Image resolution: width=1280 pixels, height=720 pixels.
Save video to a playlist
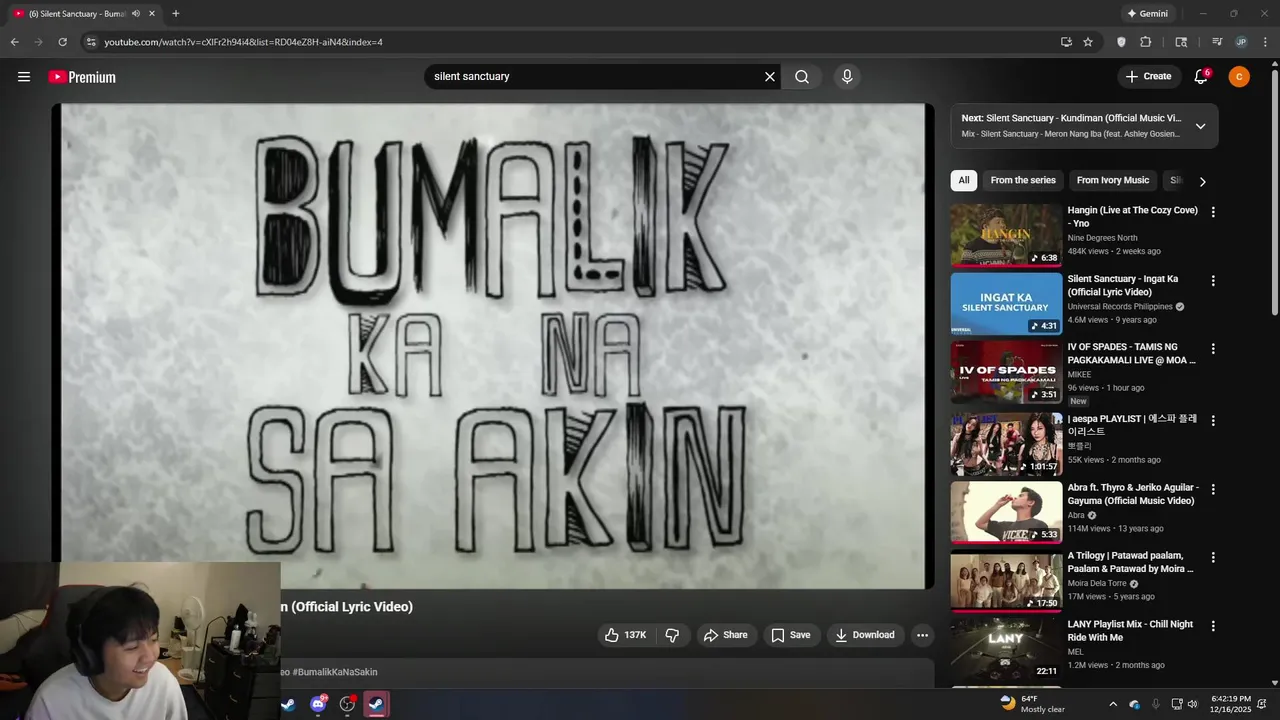click(791, 635)
